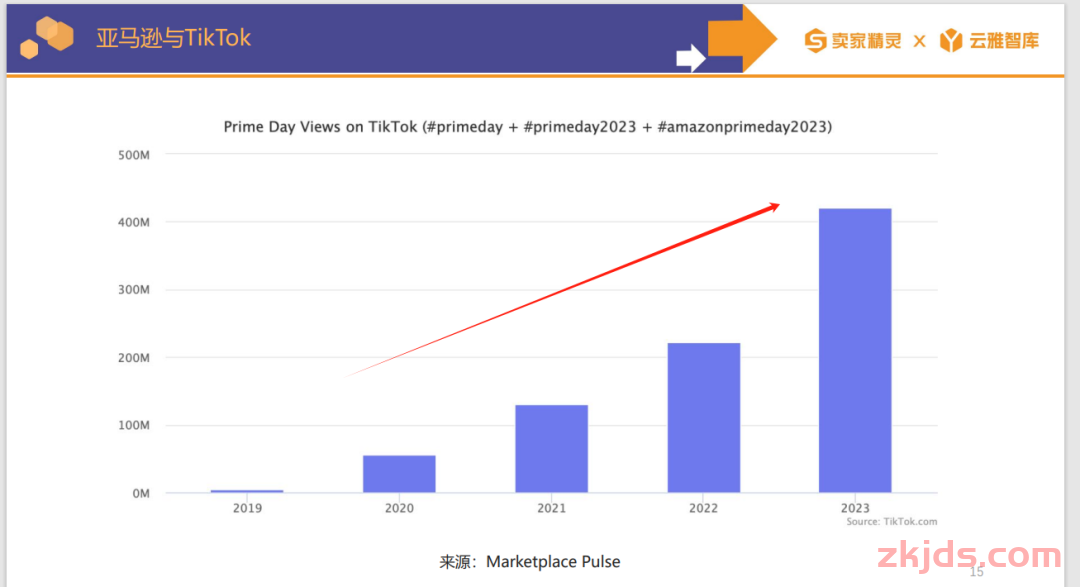The height and width of the screenshot is (587, 1080).
Task: Click the 云雅智库 logo icon
Action: [951, 41]
